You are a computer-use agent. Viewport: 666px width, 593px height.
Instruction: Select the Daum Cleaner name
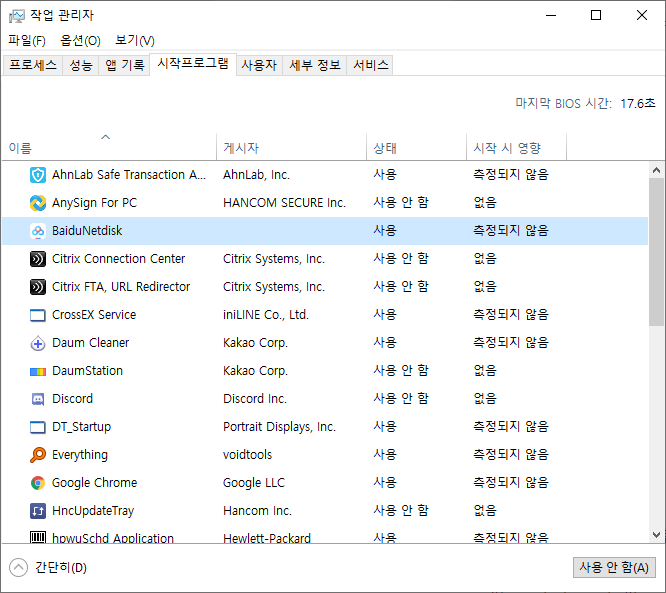(x=90, y=343)
